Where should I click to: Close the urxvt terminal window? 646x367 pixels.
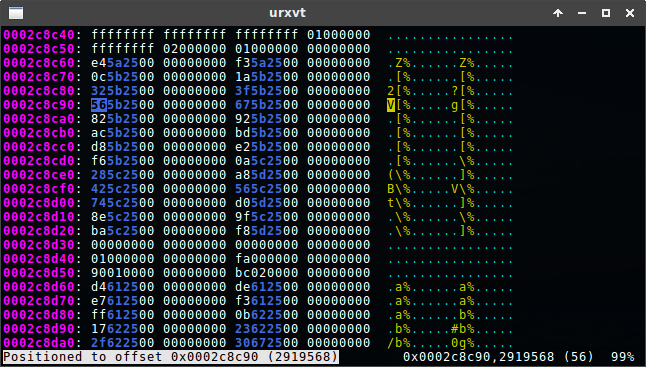[x=630, y=13]
